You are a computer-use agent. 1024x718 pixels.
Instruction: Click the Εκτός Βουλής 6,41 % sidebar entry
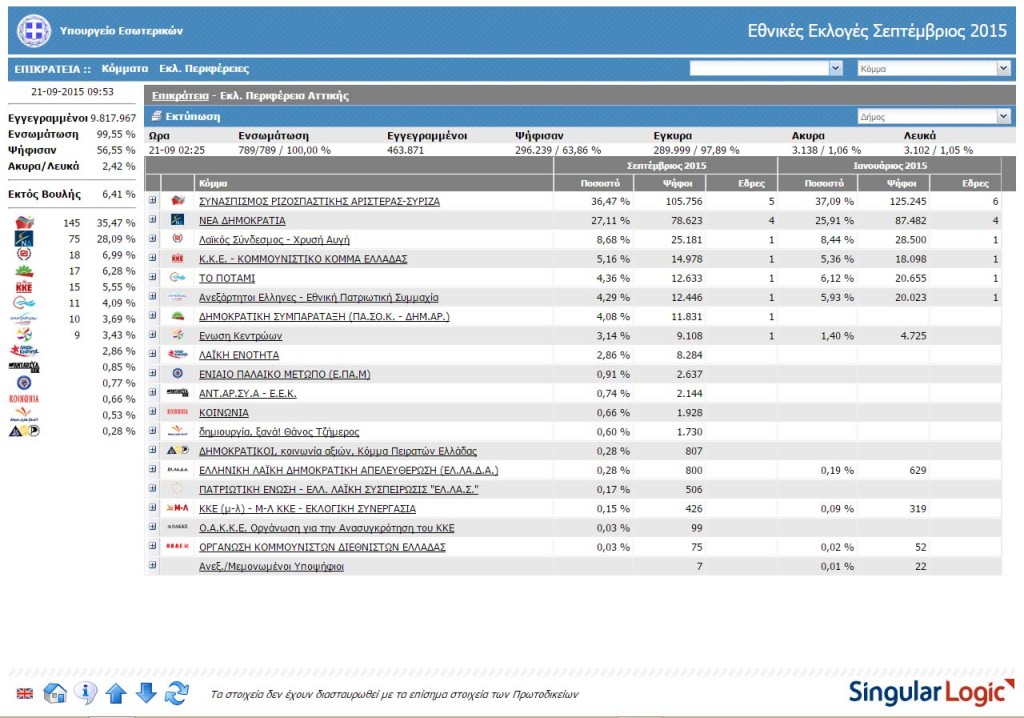click(72, 194)
